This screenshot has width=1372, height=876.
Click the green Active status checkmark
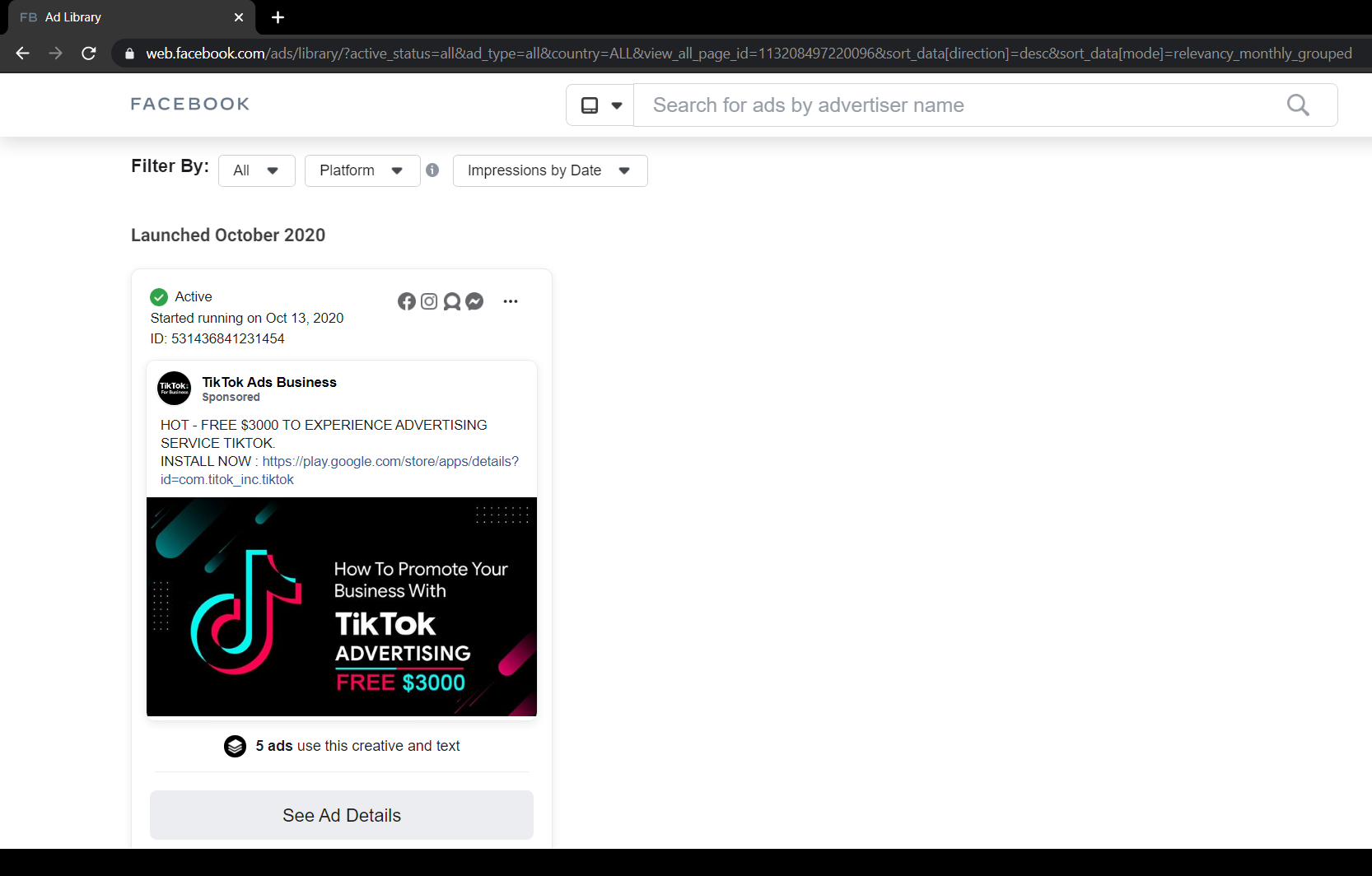point(159,296)
